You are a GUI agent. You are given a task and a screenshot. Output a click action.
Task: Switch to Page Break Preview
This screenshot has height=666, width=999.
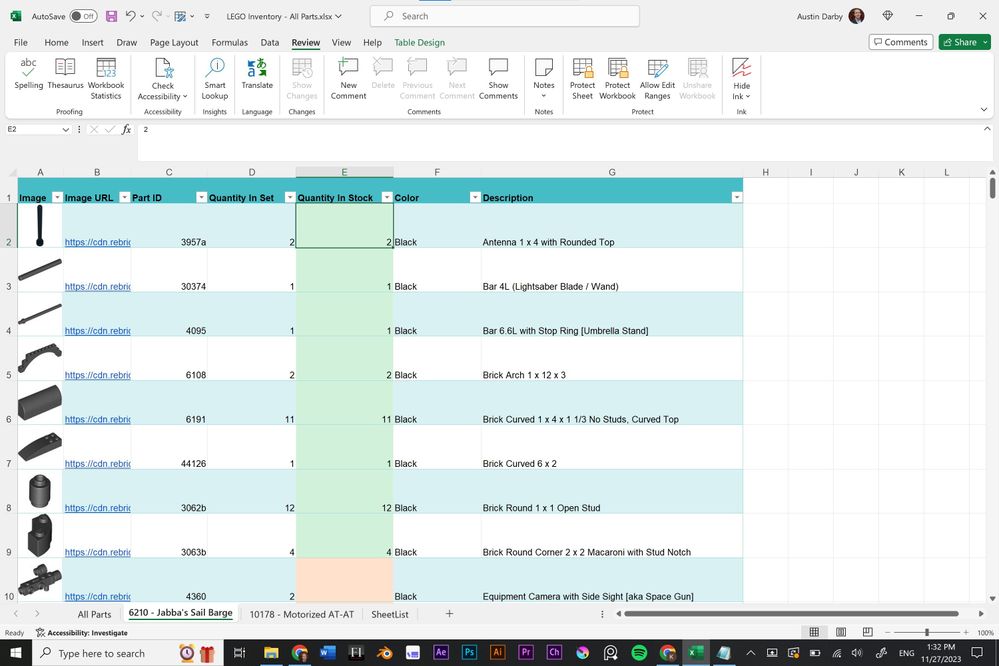coord(867,632)
